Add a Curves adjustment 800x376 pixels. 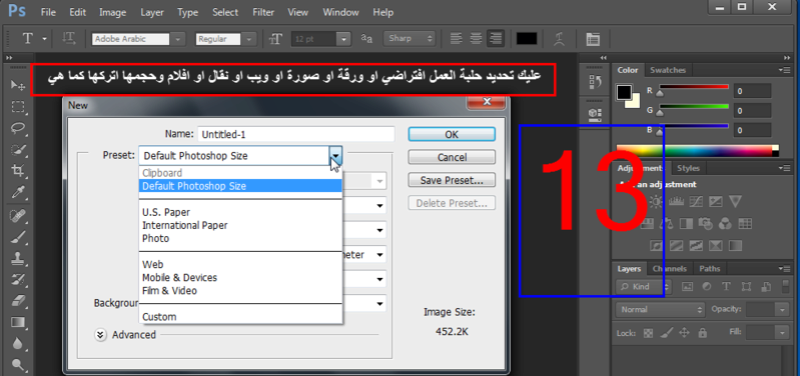point(696,202)
